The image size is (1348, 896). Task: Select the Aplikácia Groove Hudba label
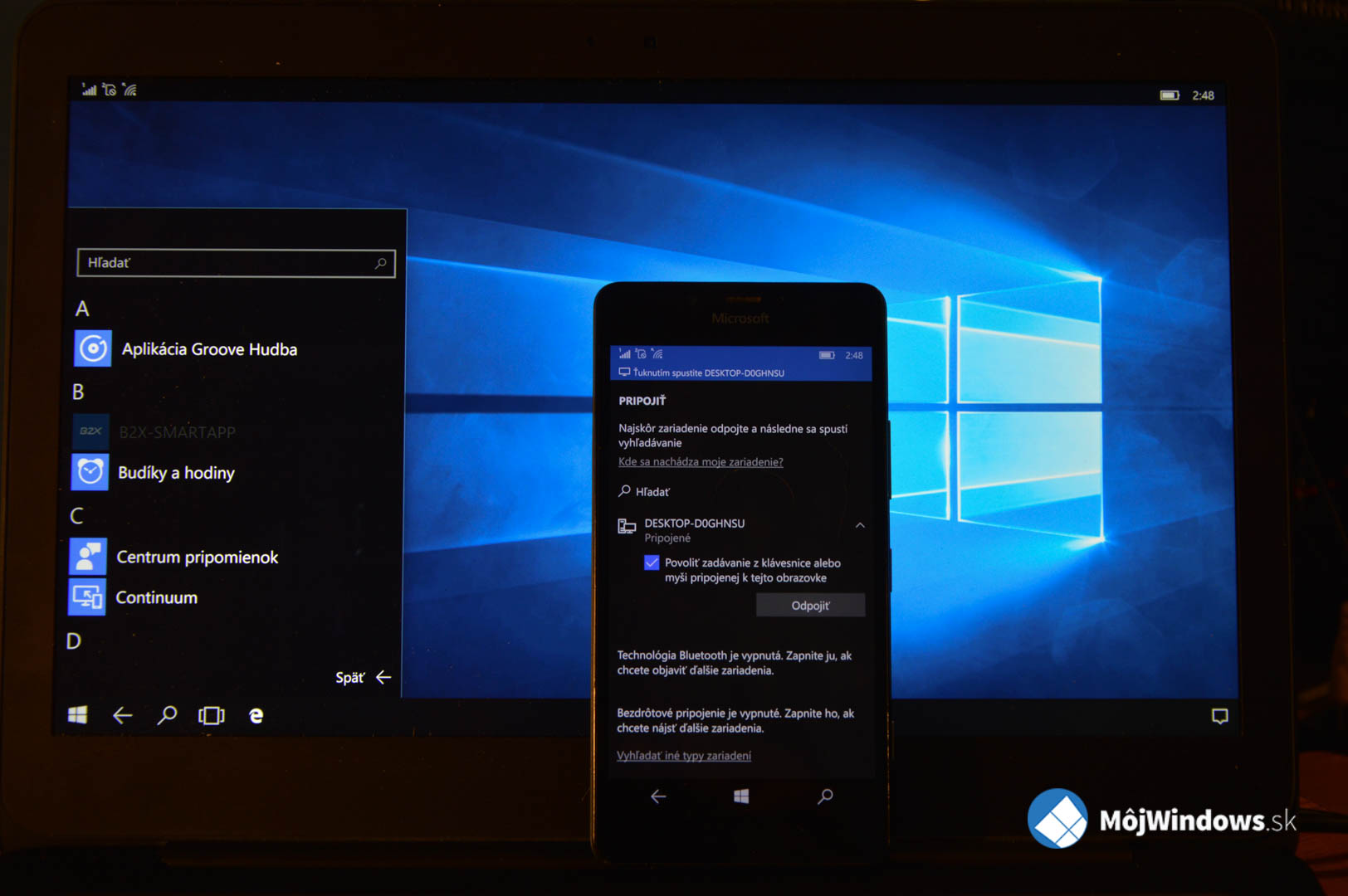click(x=209, y=349)
